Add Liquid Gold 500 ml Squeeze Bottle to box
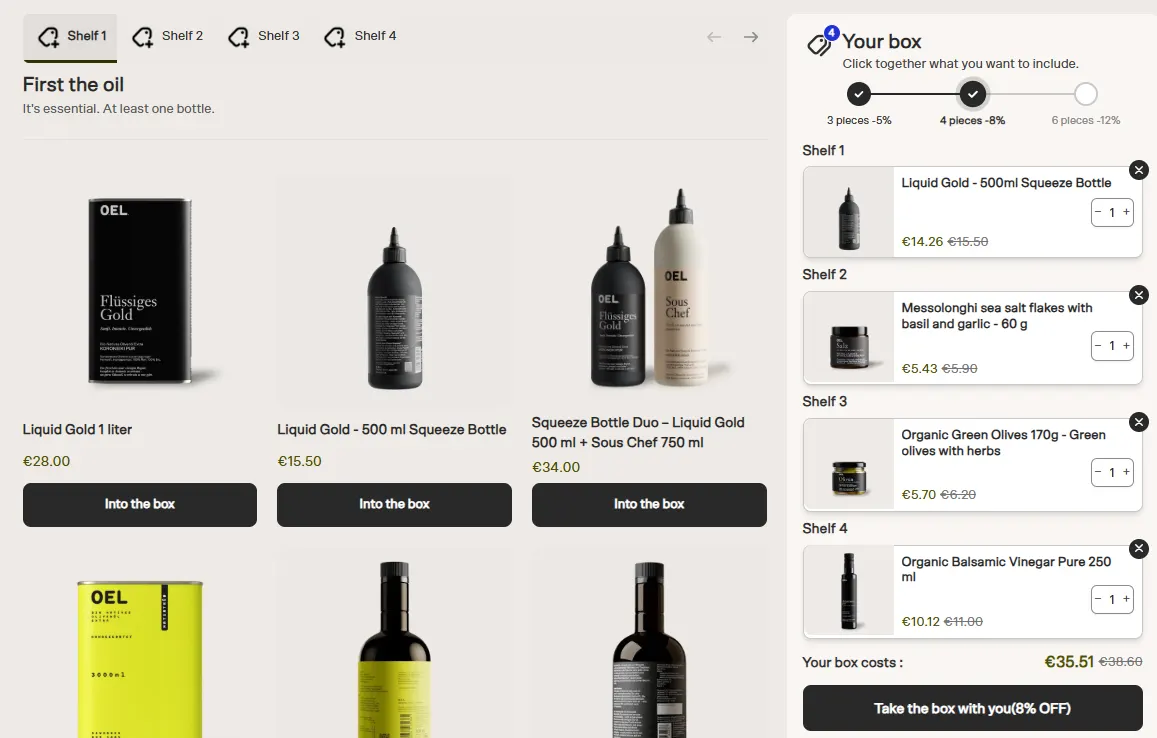Image resolution: width=1157 pixels, height=738 pixels. pos(394,505)
